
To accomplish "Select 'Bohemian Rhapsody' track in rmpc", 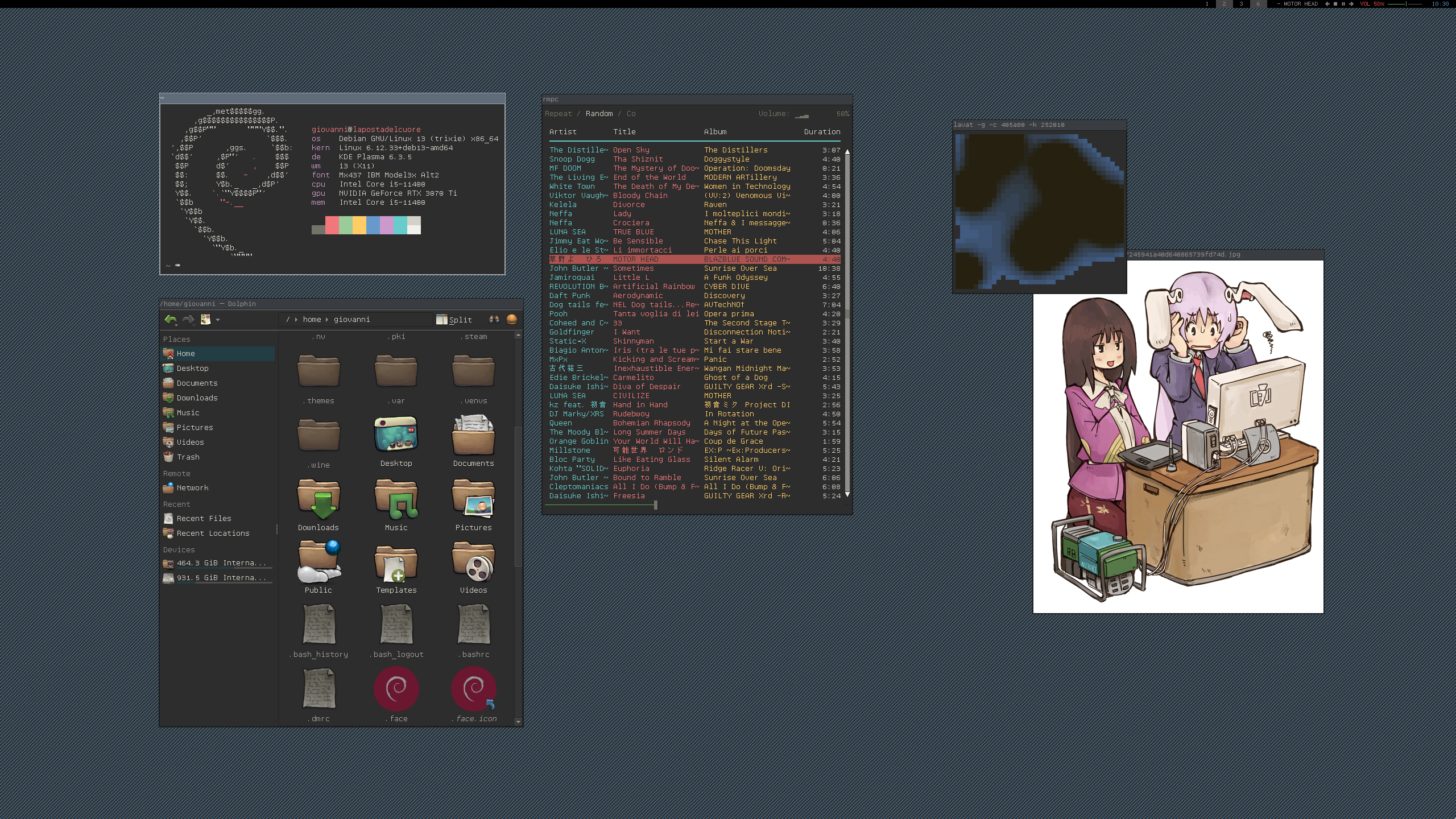I will pyautogui.click(x=695, y=423).
